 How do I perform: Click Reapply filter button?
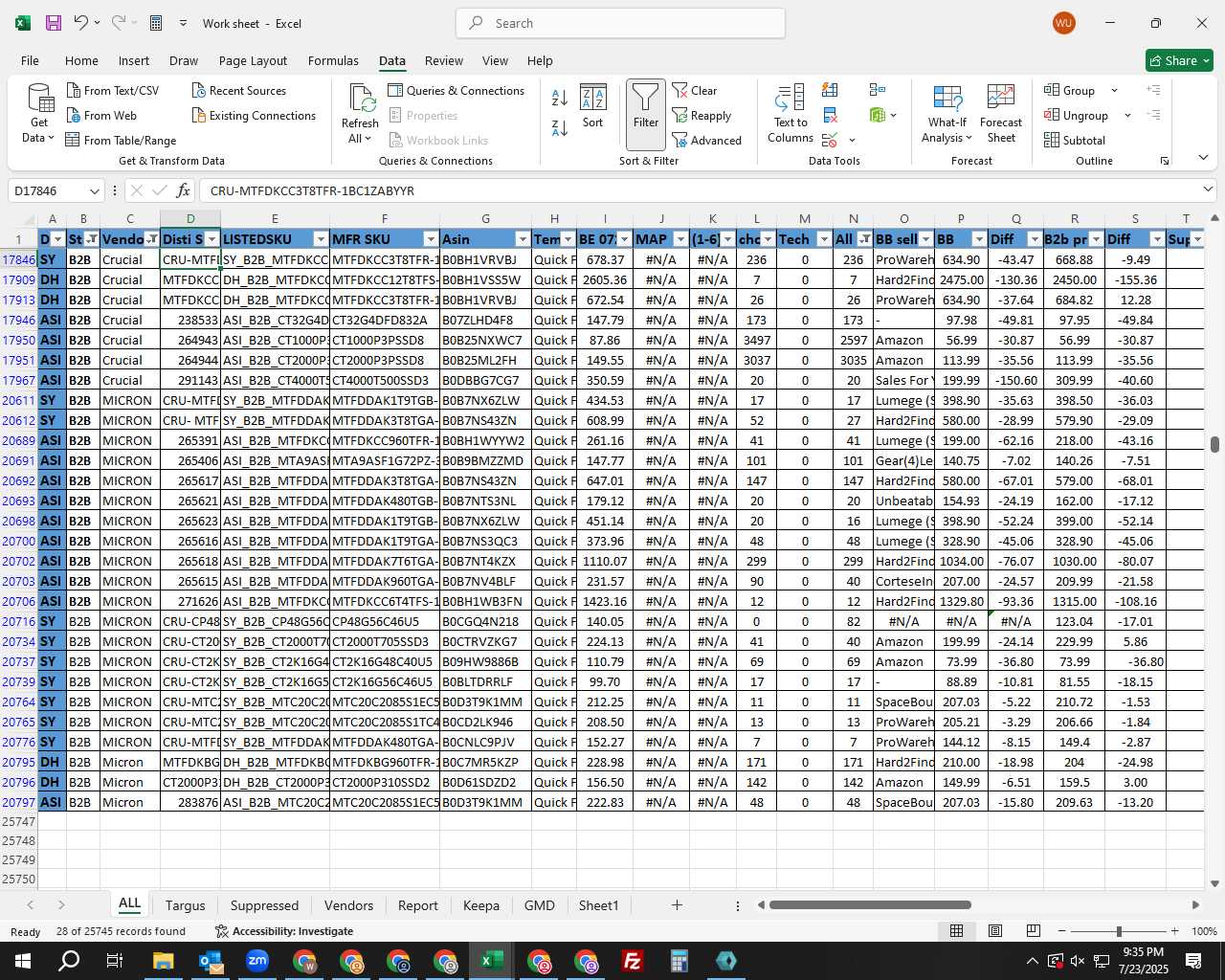[x=702, y=116]
